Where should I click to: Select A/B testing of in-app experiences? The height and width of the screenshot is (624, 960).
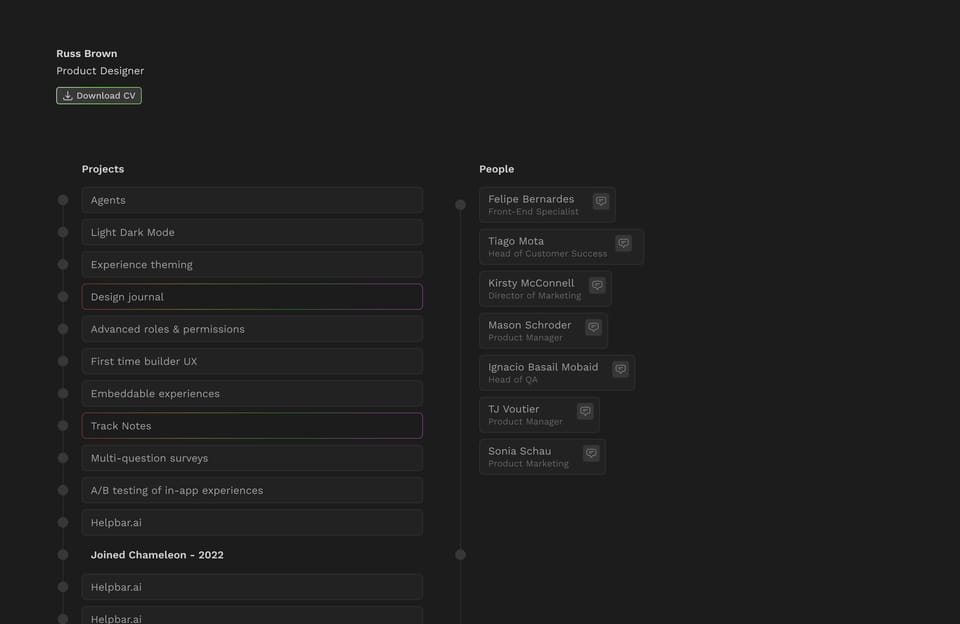252,490
